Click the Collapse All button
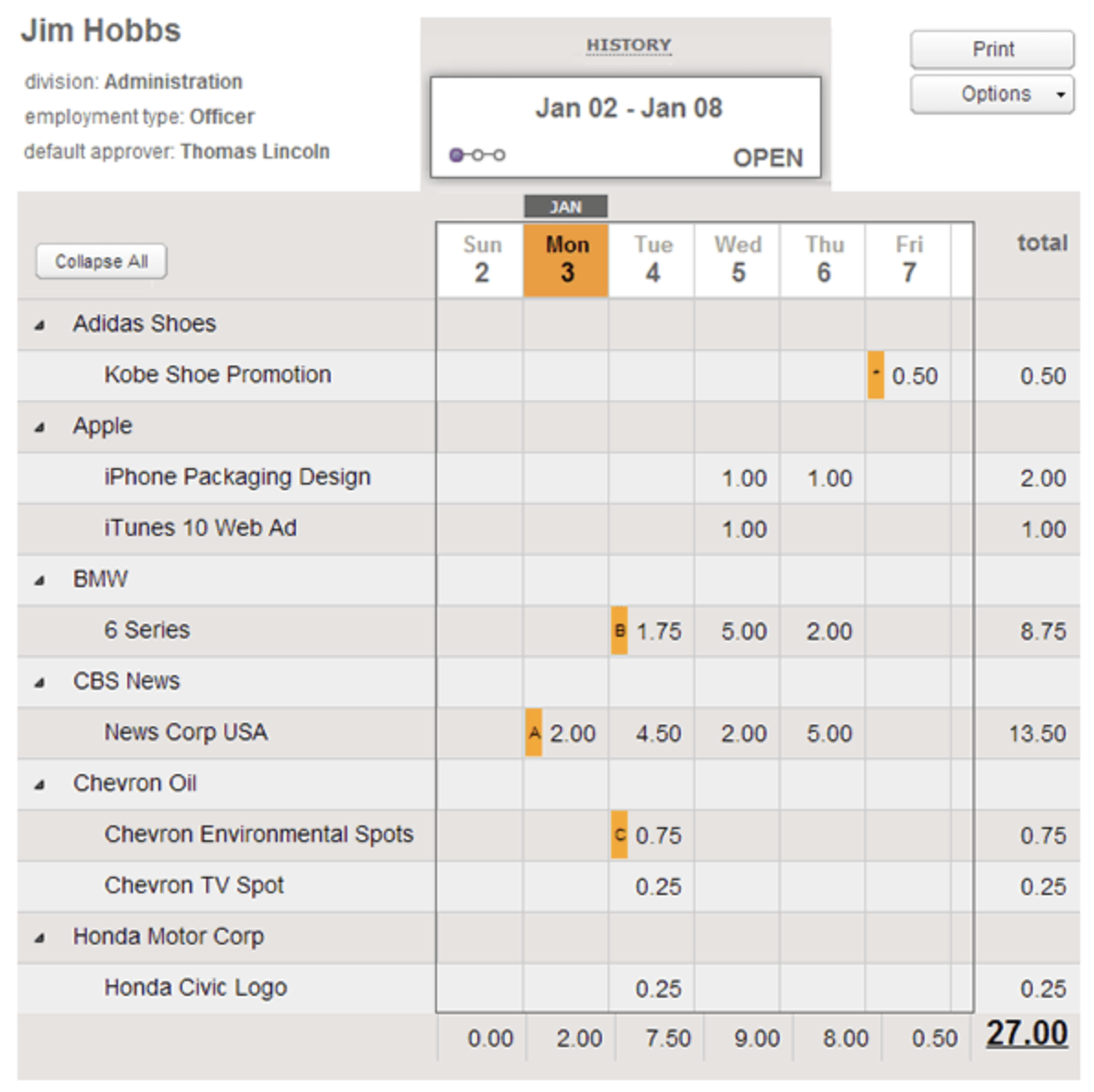Image resolution: width=1094 pixels, height=1092 pixels. click(x=101, y=261)
